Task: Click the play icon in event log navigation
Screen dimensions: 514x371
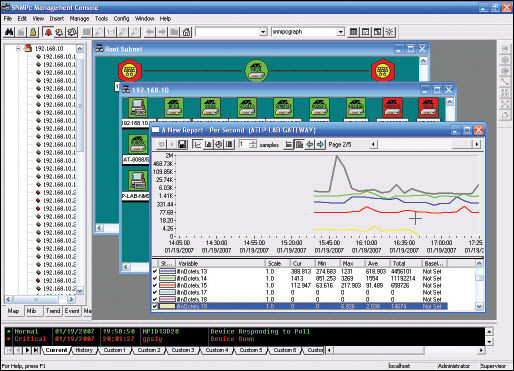Action: (27, 350)
